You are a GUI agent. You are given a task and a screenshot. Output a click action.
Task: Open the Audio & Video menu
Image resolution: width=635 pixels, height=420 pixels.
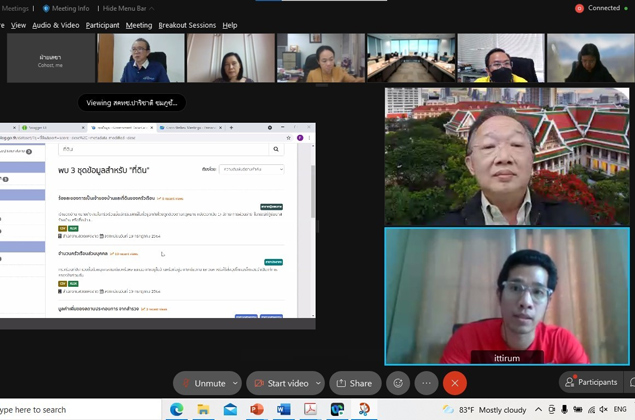55,25
